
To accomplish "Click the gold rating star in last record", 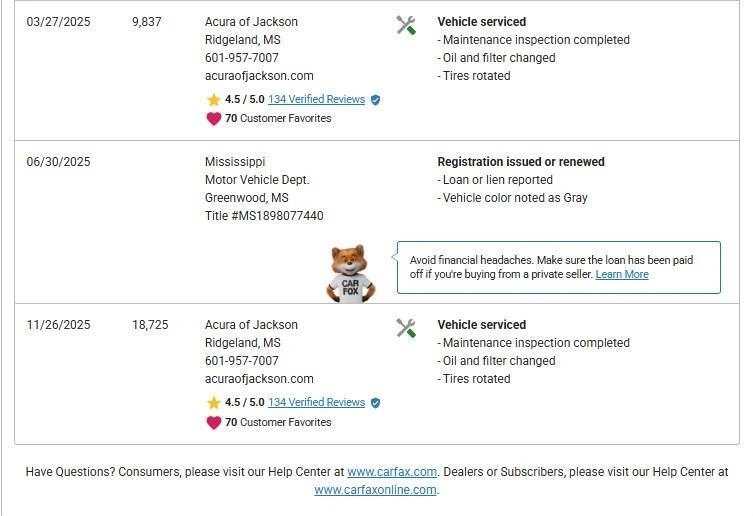I will 213,403.
